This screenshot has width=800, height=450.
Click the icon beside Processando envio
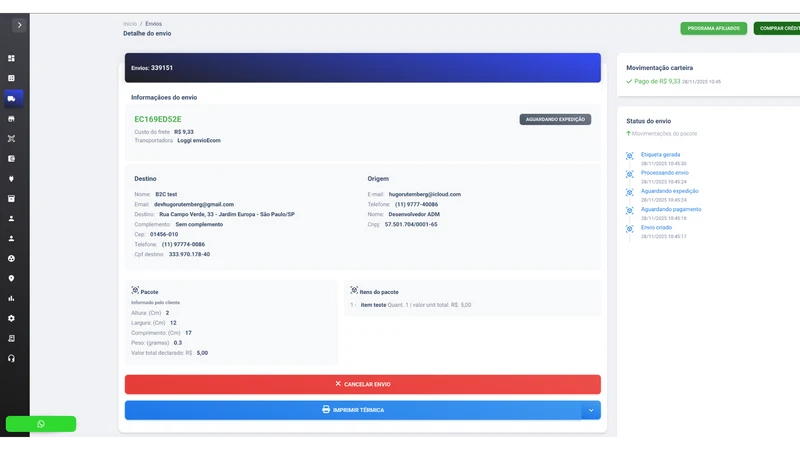coord(630,174)
